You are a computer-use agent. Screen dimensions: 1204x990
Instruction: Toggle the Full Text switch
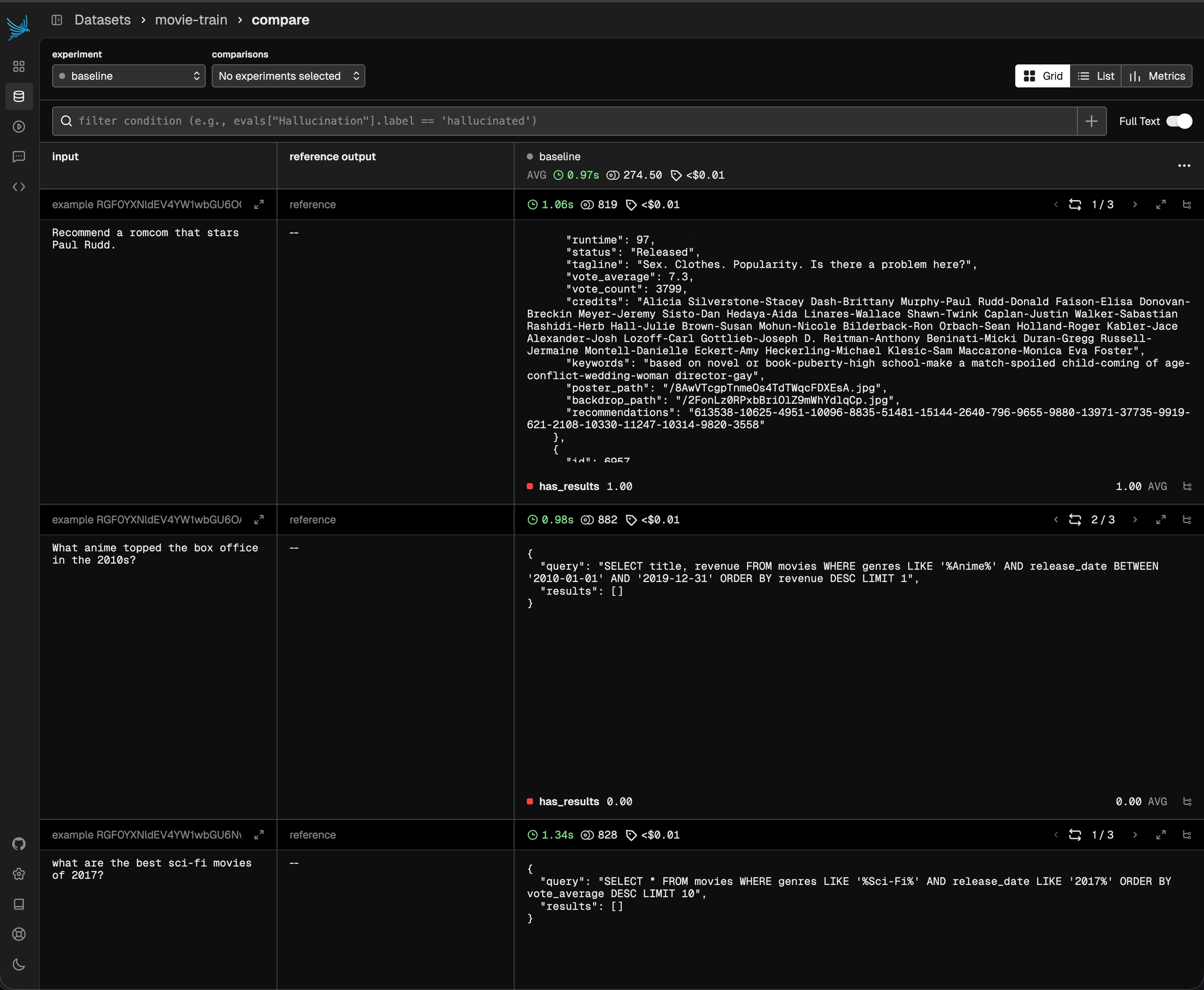[x=1178, y=121]
